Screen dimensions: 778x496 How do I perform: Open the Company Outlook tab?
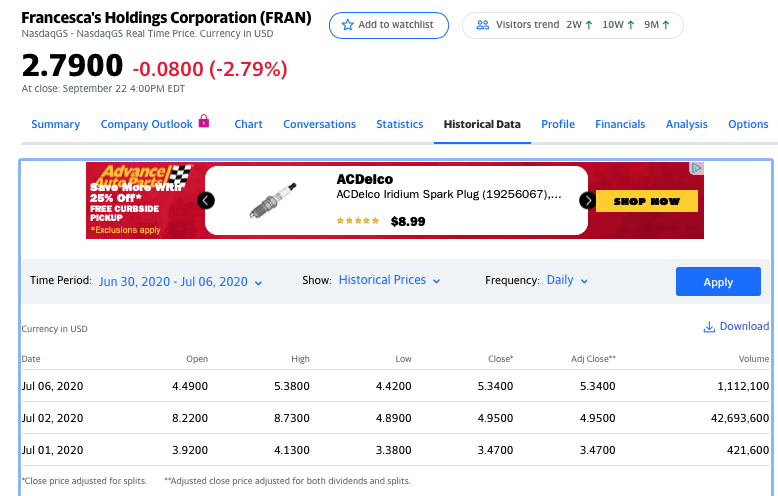pos(146,124)
